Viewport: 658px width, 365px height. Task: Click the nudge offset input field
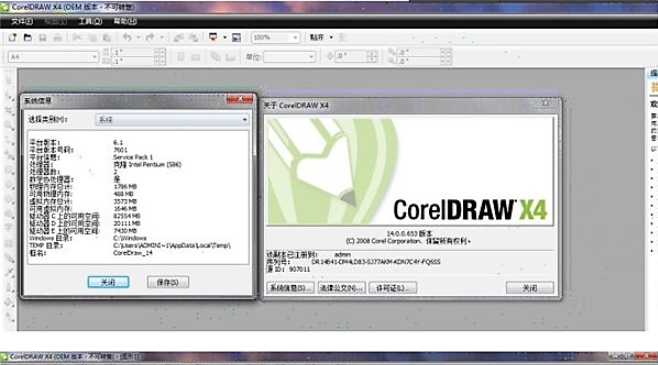tap(352, 56)
